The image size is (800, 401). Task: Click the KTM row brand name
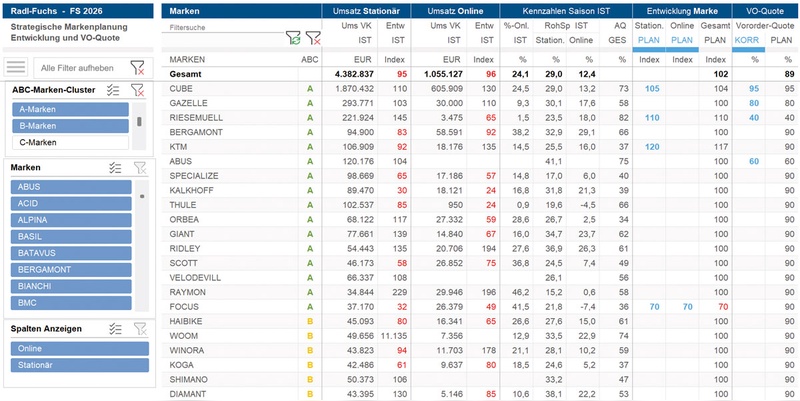[x=177, y=147]
